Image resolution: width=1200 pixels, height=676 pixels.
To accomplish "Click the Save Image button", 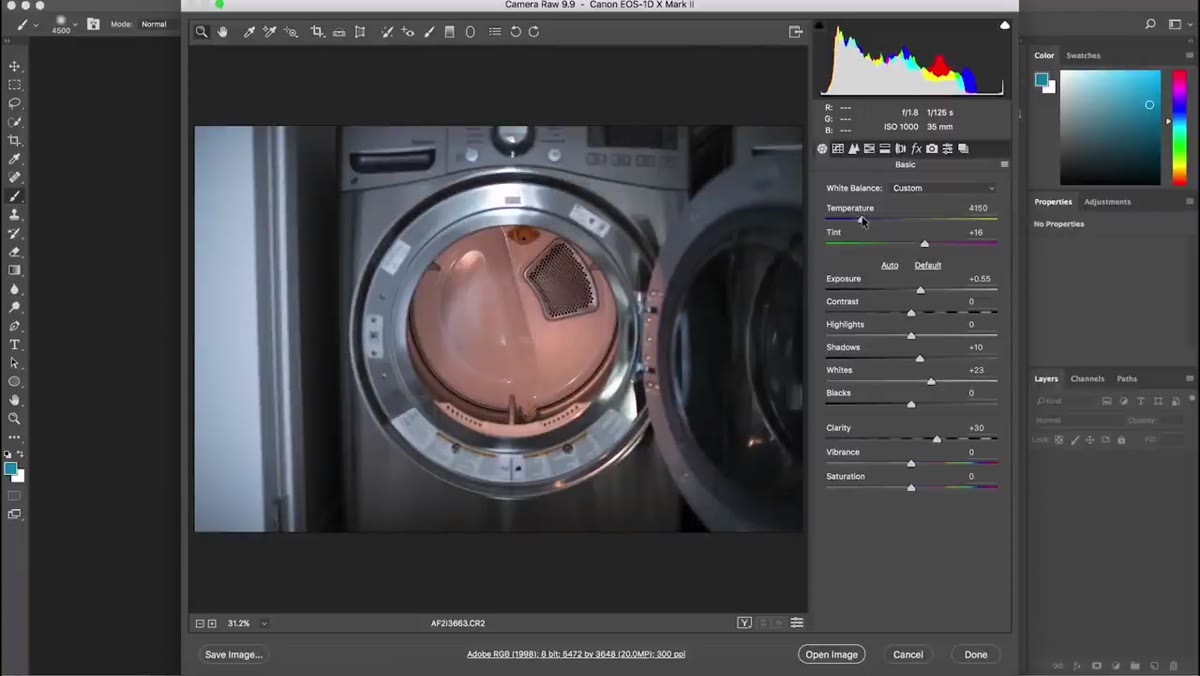I will 234,654.
